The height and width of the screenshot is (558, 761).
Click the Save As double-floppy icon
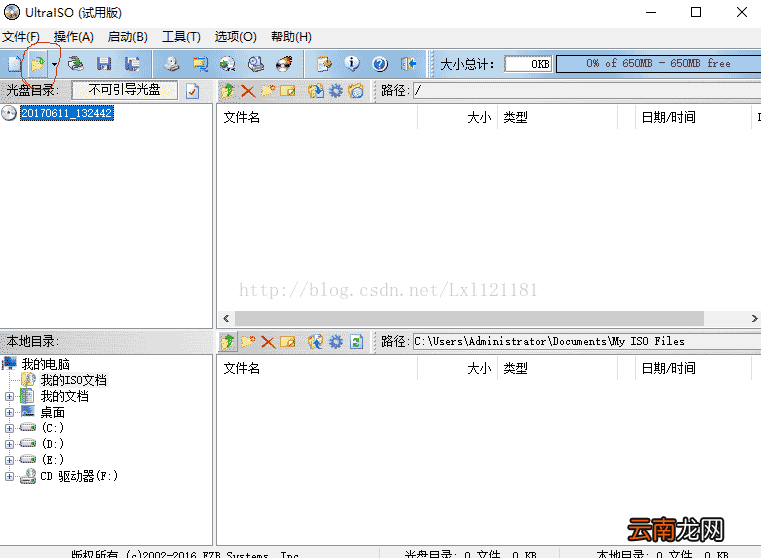click(x=132, y=64)
